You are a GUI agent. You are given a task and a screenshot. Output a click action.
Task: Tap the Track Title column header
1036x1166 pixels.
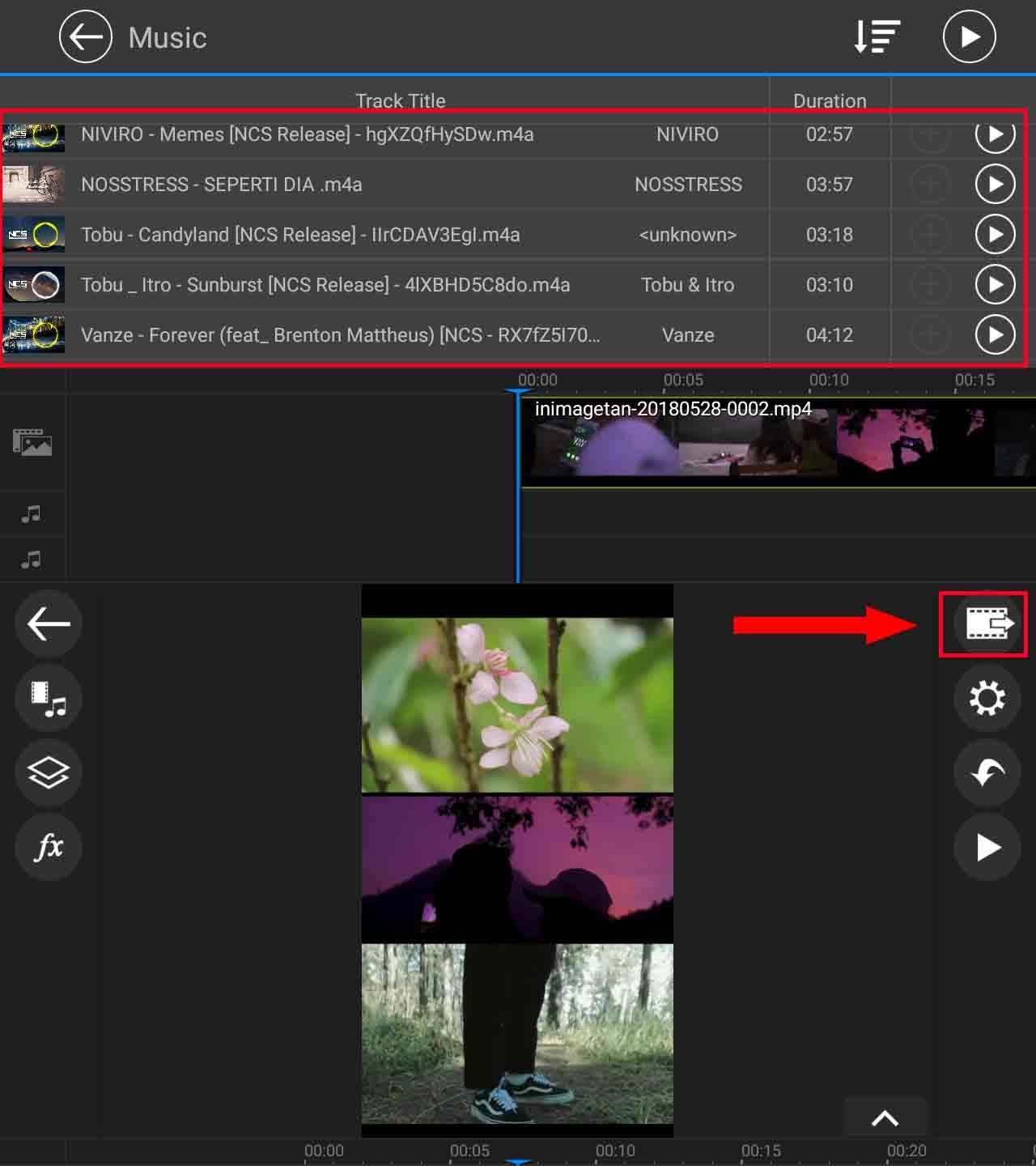pos(401,100)
